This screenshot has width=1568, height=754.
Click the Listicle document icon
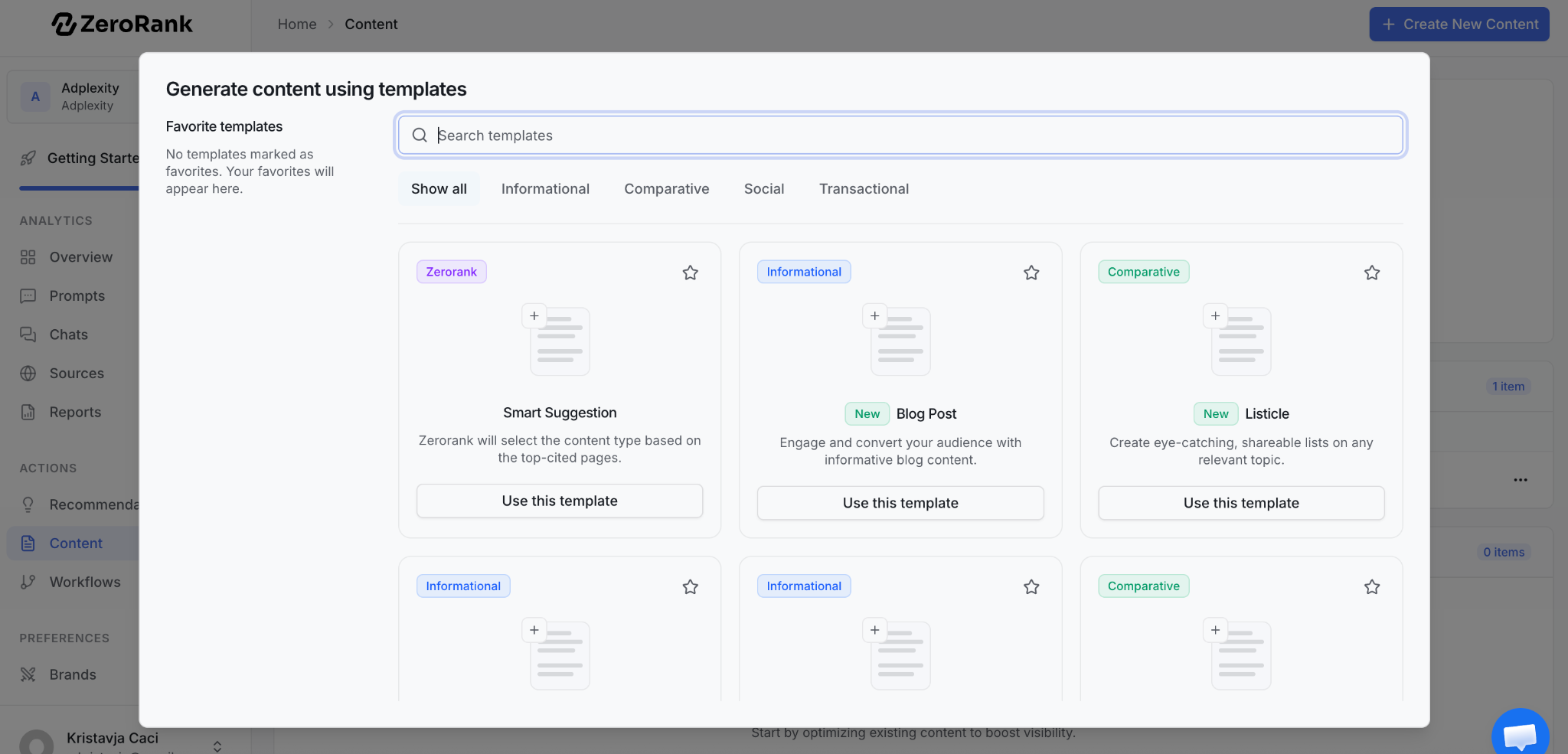point(1238,339)
